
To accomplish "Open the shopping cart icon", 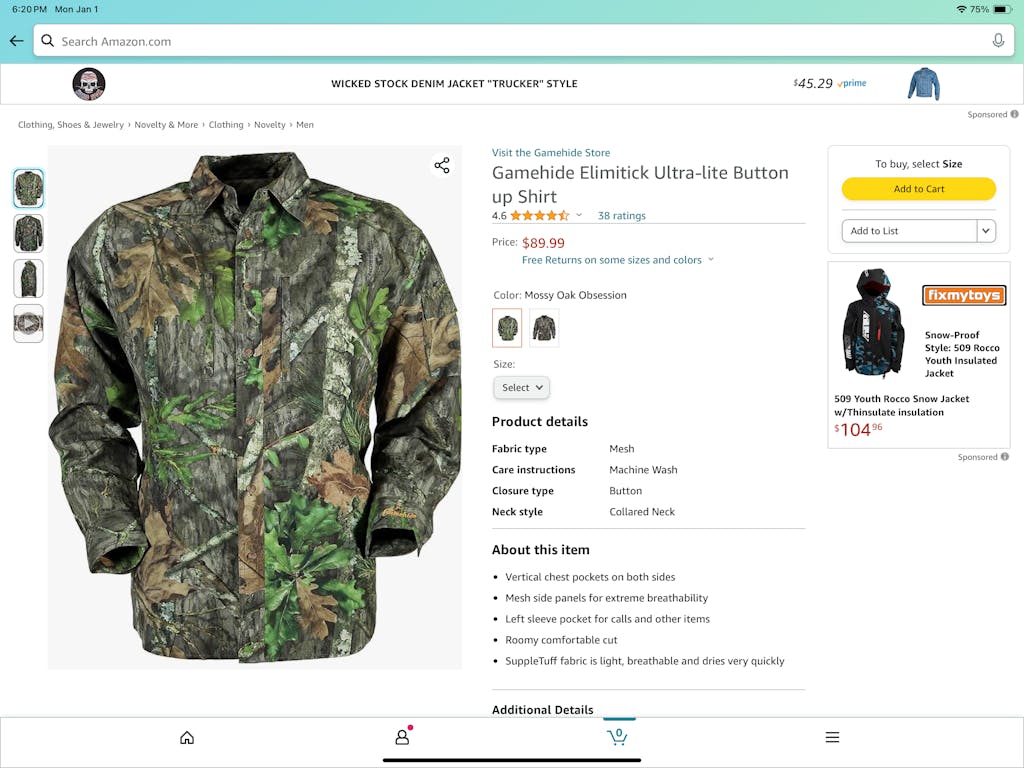I will (617, 737).
